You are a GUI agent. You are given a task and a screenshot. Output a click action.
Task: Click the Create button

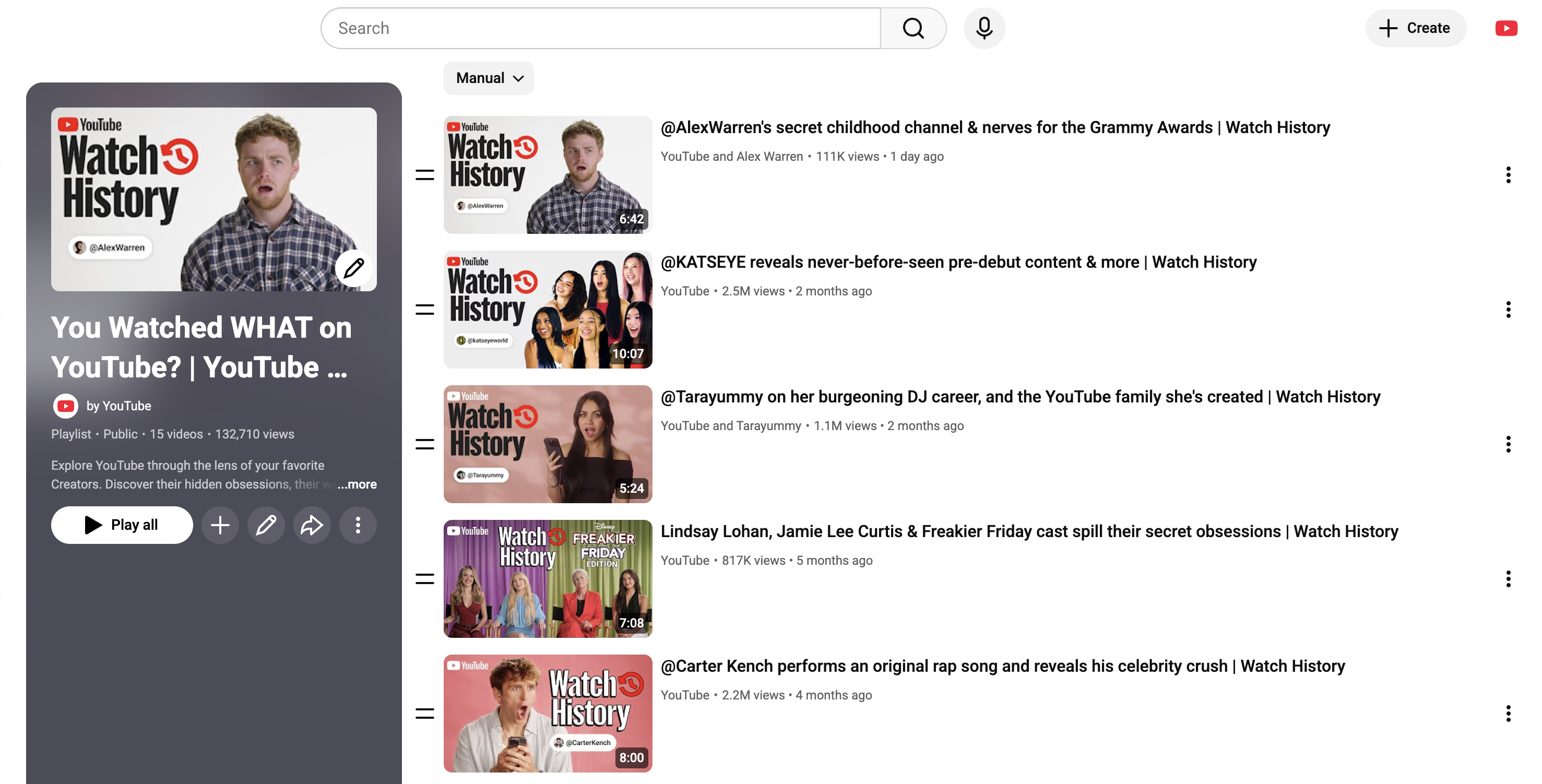click(1415, 28)
